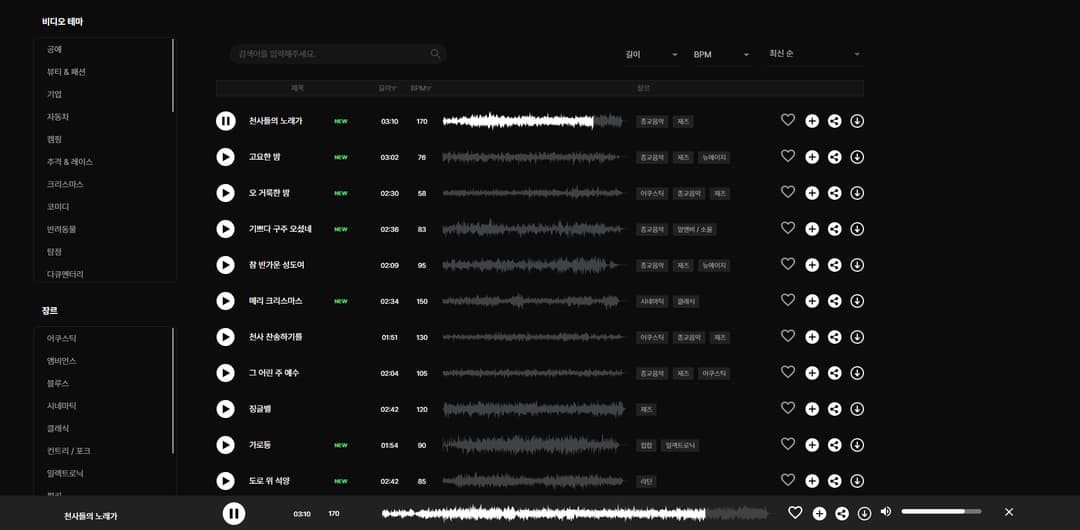Expand the BPM filter dropdown
Image resolution: width=1080 pixels, height=530 pixels.
tap(721, 54)
